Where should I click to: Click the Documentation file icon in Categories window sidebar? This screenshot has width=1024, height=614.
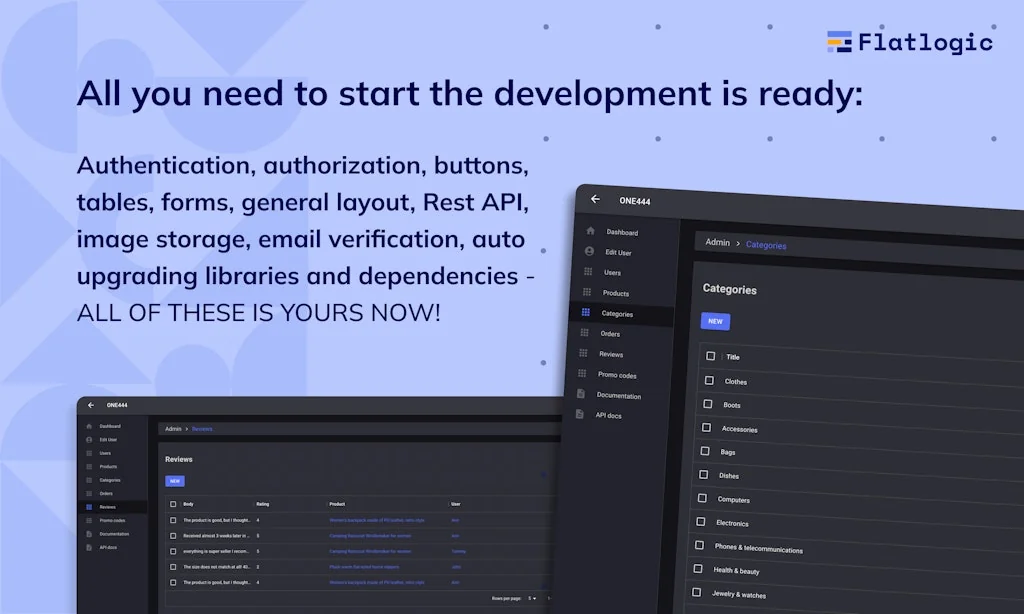[581, 394]
